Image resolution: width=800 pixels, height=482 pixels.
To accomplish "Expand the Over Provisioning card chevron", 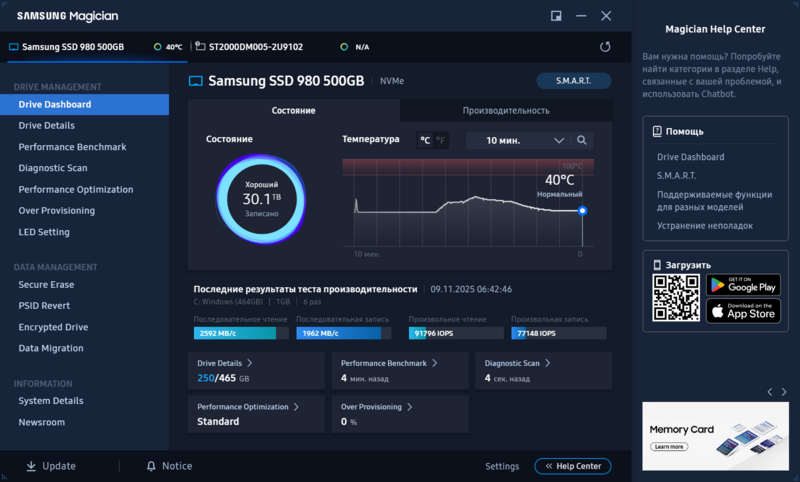I will tap(410, 407).
